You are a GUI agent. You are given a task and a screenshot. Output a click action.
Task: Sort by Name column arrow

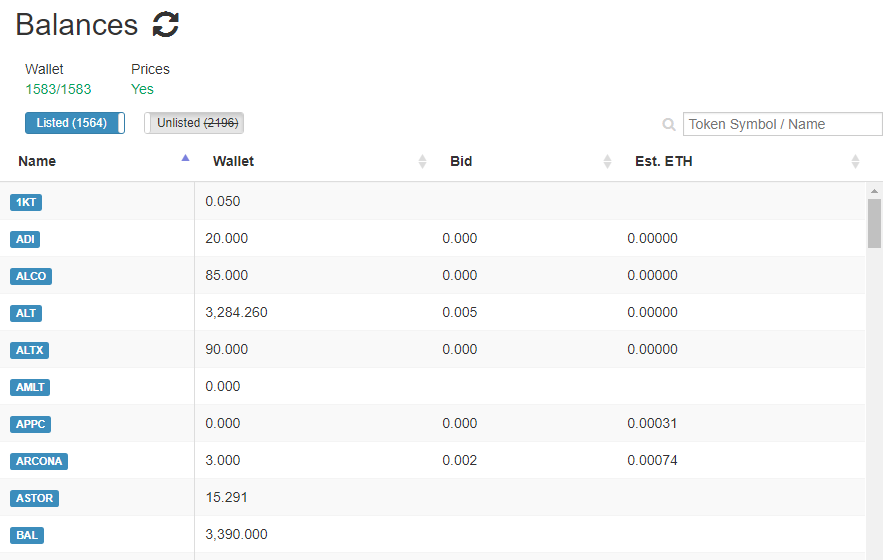point(185,158)
